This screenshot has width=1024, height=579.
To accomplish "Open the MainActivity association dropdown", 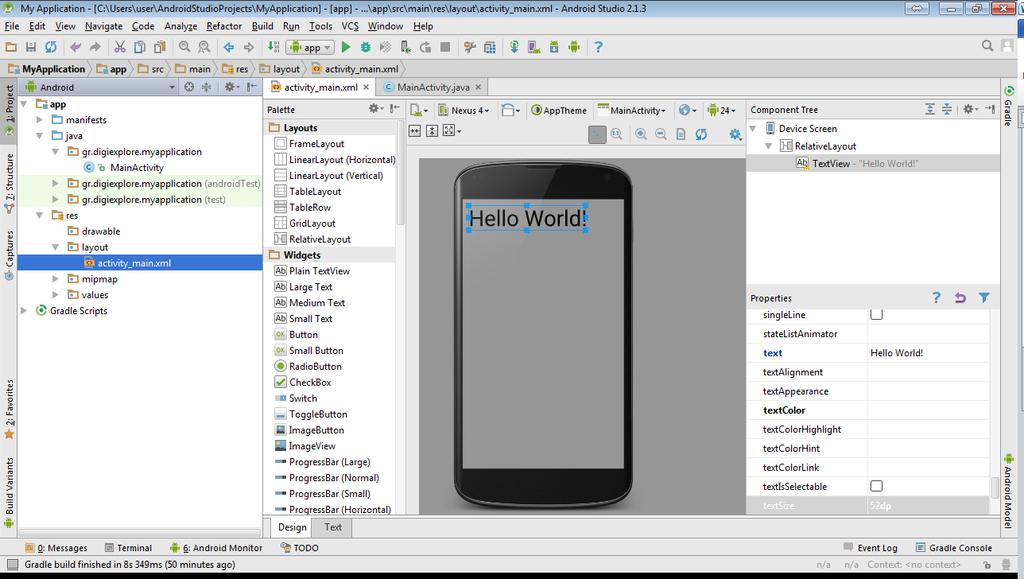I will [x=632, y=110].
